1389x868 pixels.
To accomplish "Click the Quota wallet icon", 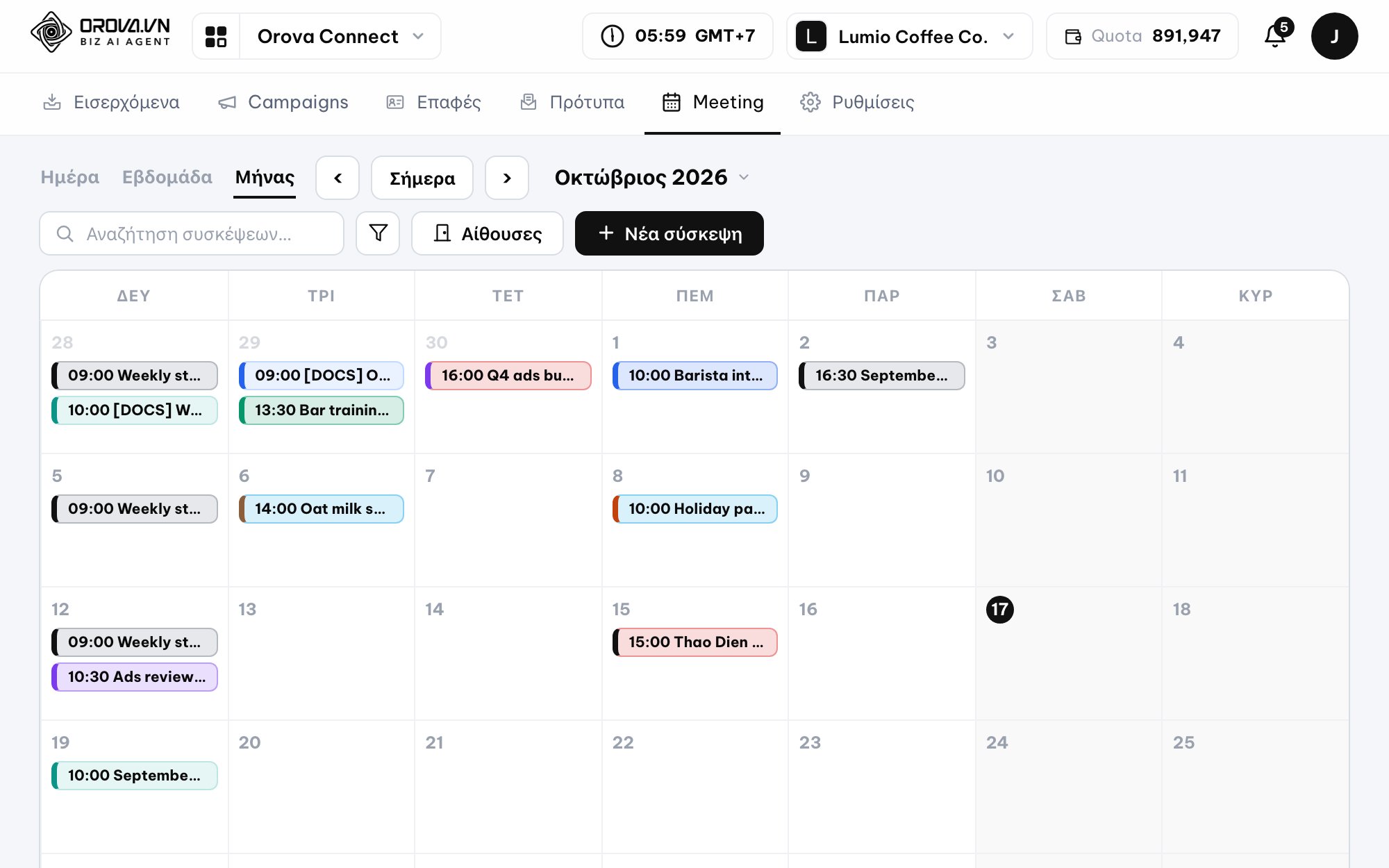I will pyautogui.click(x=1073, y=36).
